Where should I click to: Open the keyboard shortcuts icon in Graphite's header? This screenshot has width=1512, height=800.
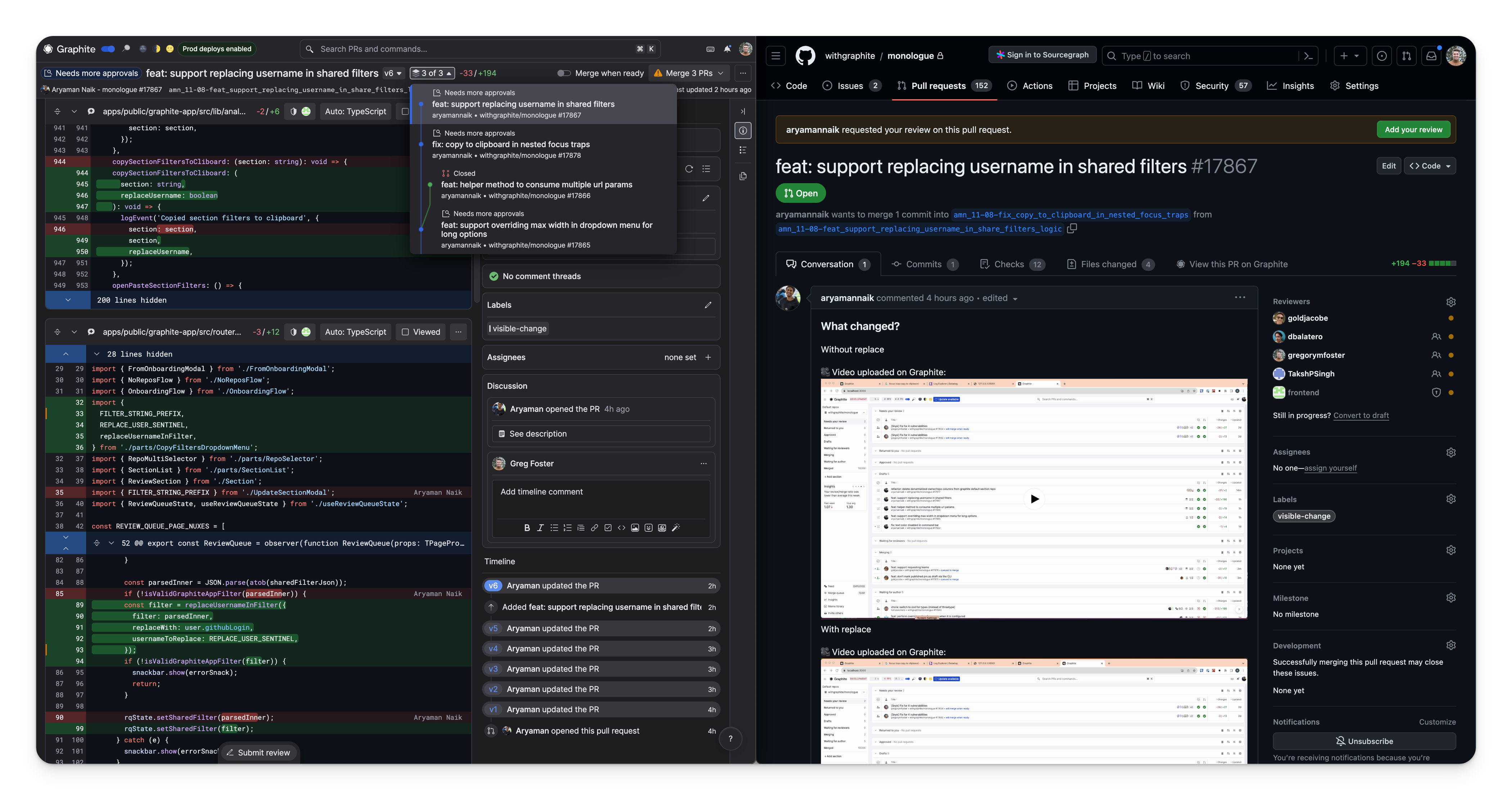[x=710, y=48]
